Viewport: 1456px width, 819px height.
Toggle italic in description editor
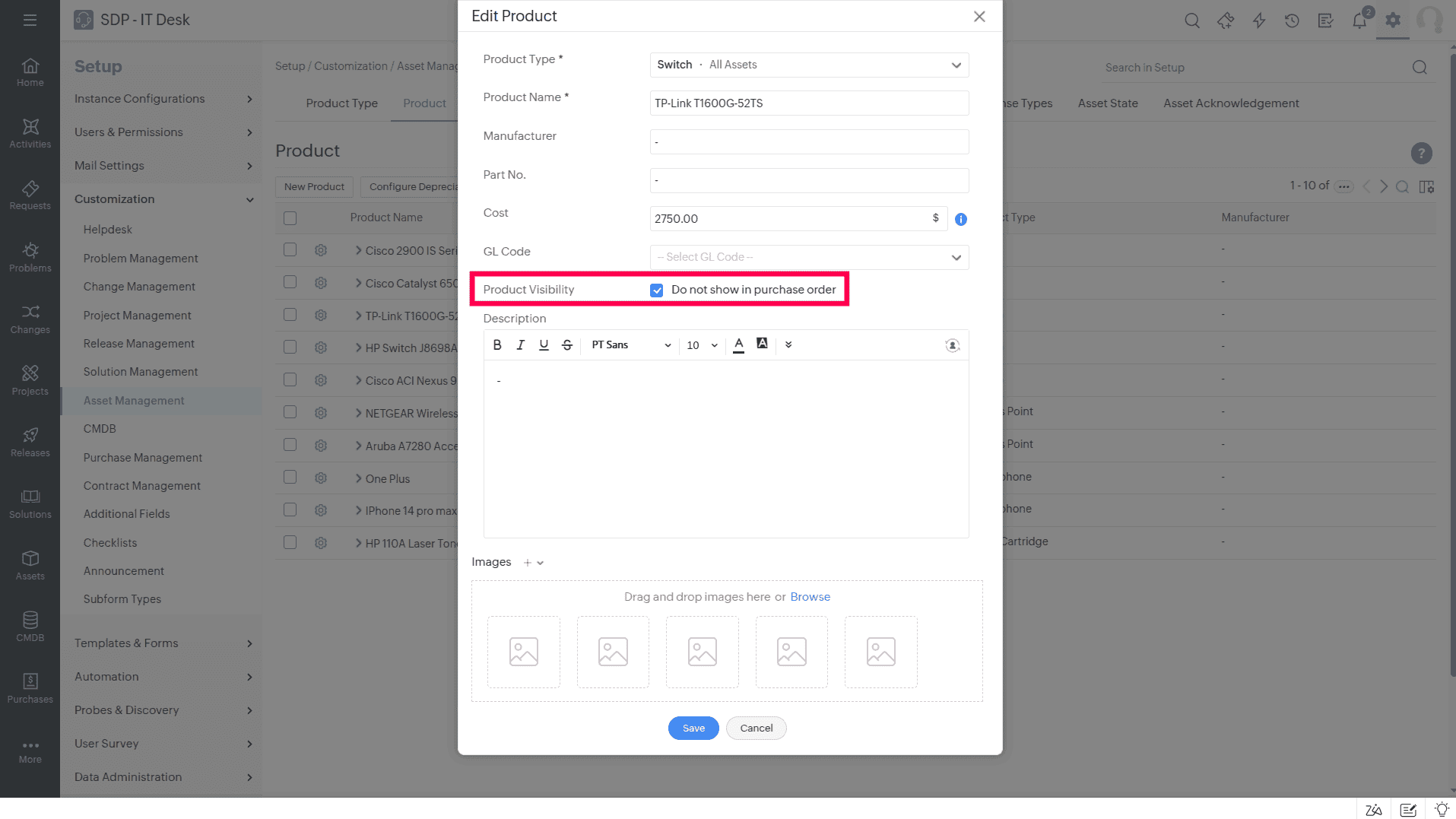[520, 344]
